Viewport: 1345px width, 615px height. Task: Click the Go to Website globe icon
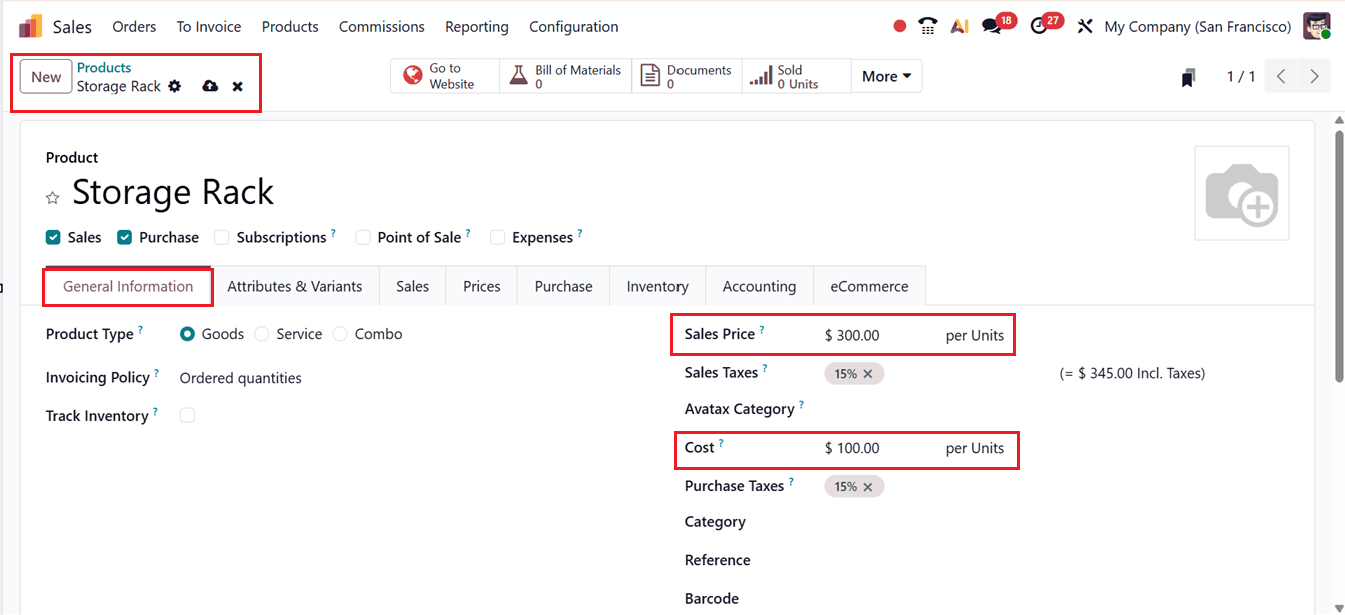click(411, 75)
